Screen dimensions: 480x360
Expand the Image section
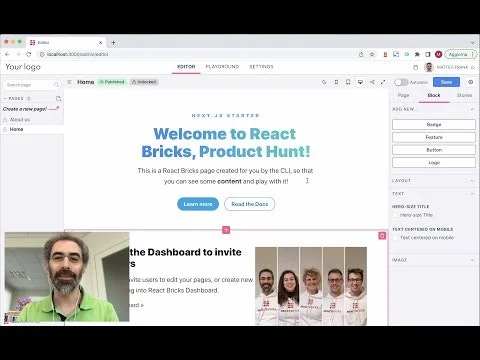click(434, 260)
